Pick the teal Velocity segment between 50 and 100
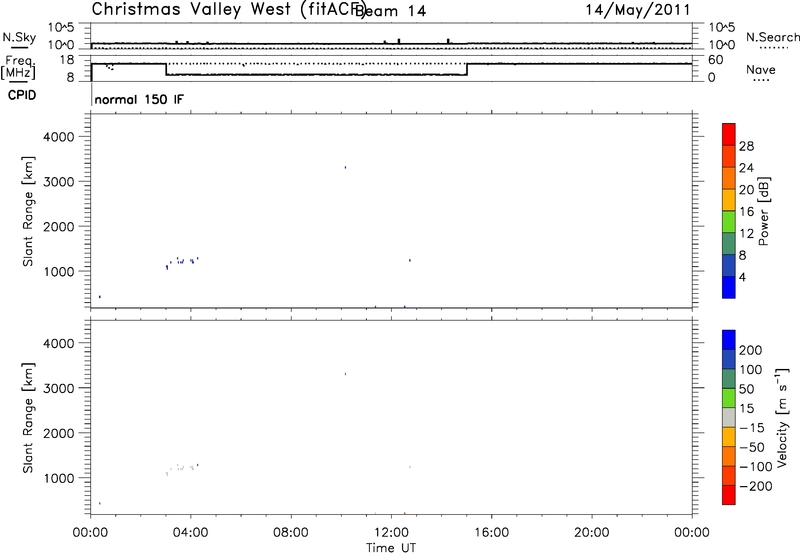The height and width of the screenshot is (554, 800). point(729,379)
